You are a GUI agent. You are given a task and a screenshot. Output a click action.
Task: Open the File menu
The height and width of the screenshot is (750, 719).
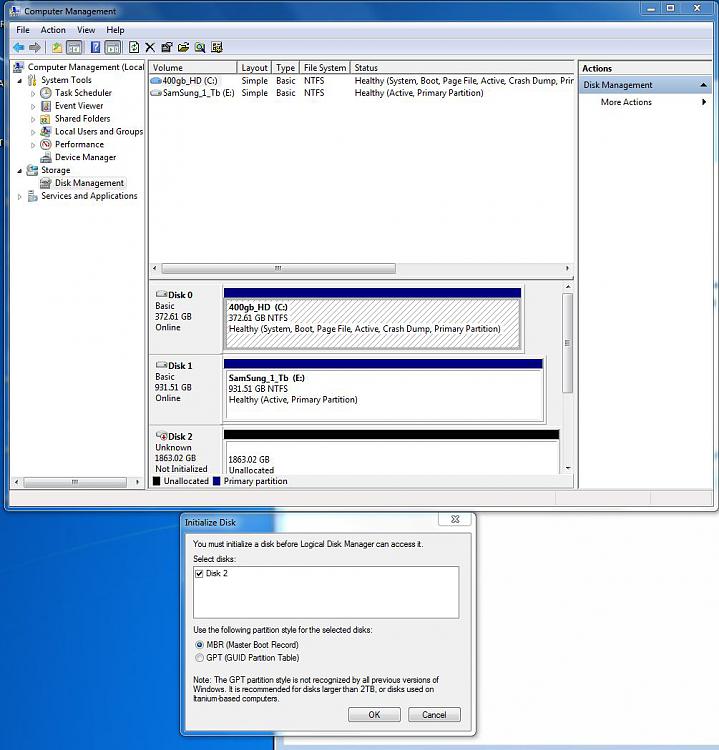tap(22, 30)
